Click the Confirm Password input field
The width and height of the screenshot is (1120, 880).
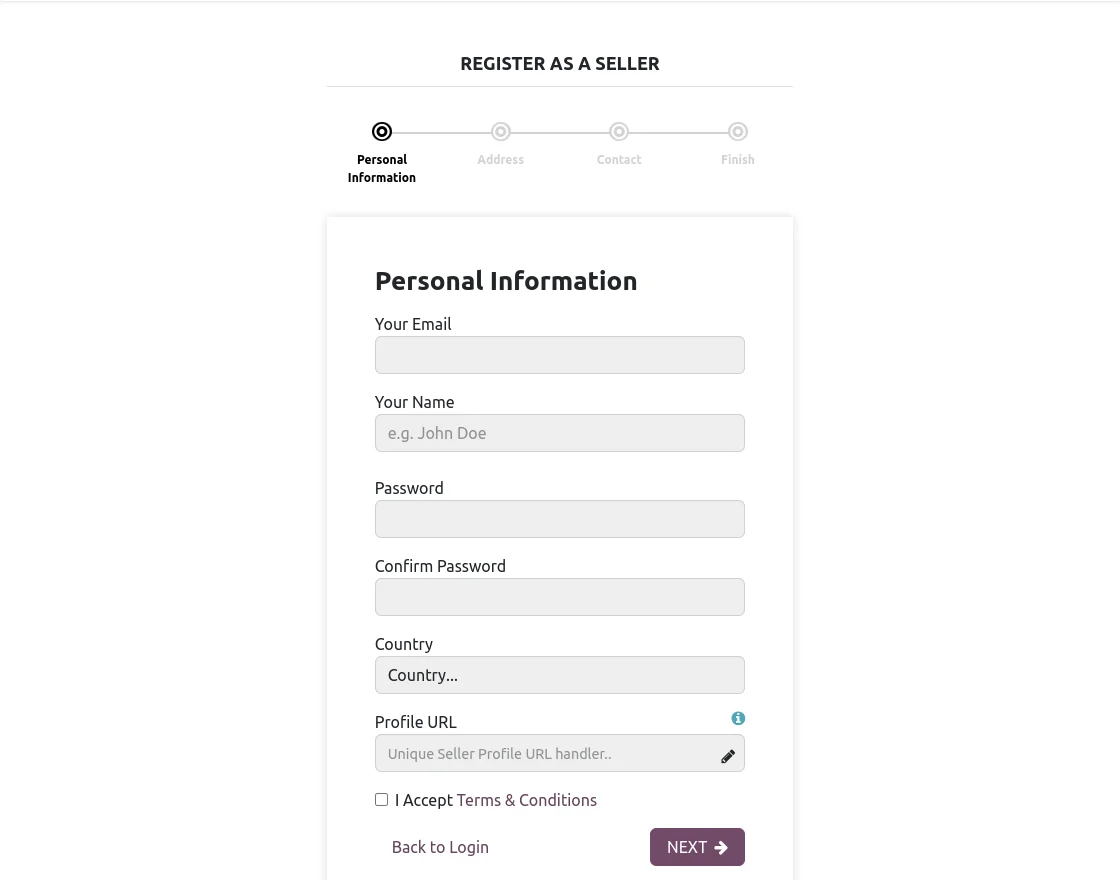[x=559, y=597]
